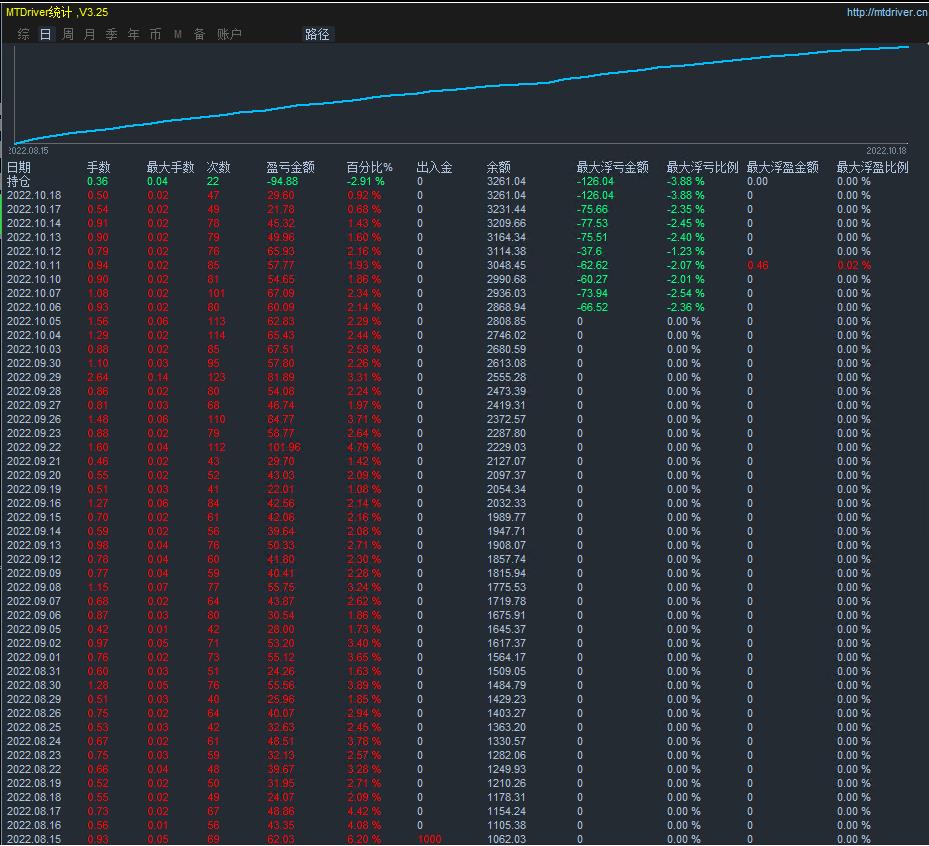
Task: Click the 路径 path button
Action: pyautogui.click(x=318, y=34)
